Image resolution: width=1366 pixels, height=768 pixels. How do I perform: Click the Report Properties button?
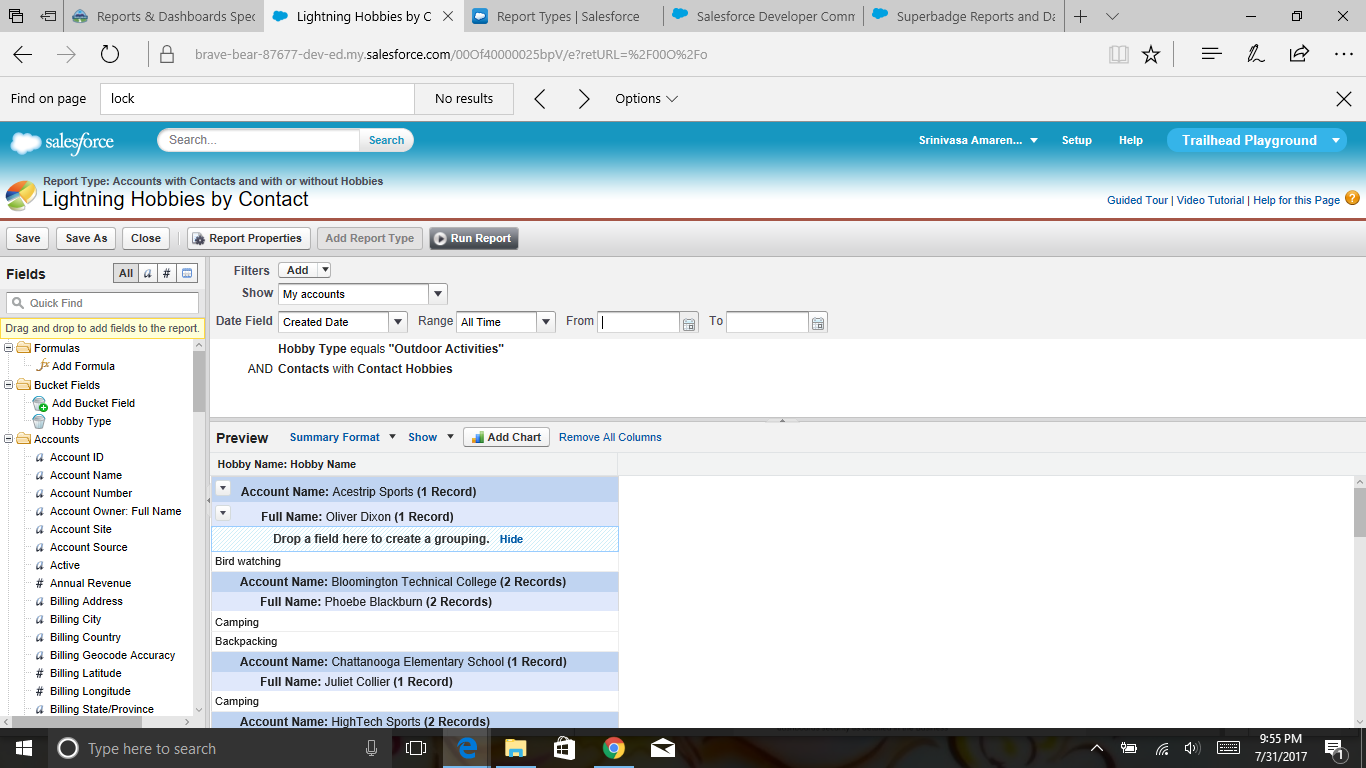coord(247,239)
